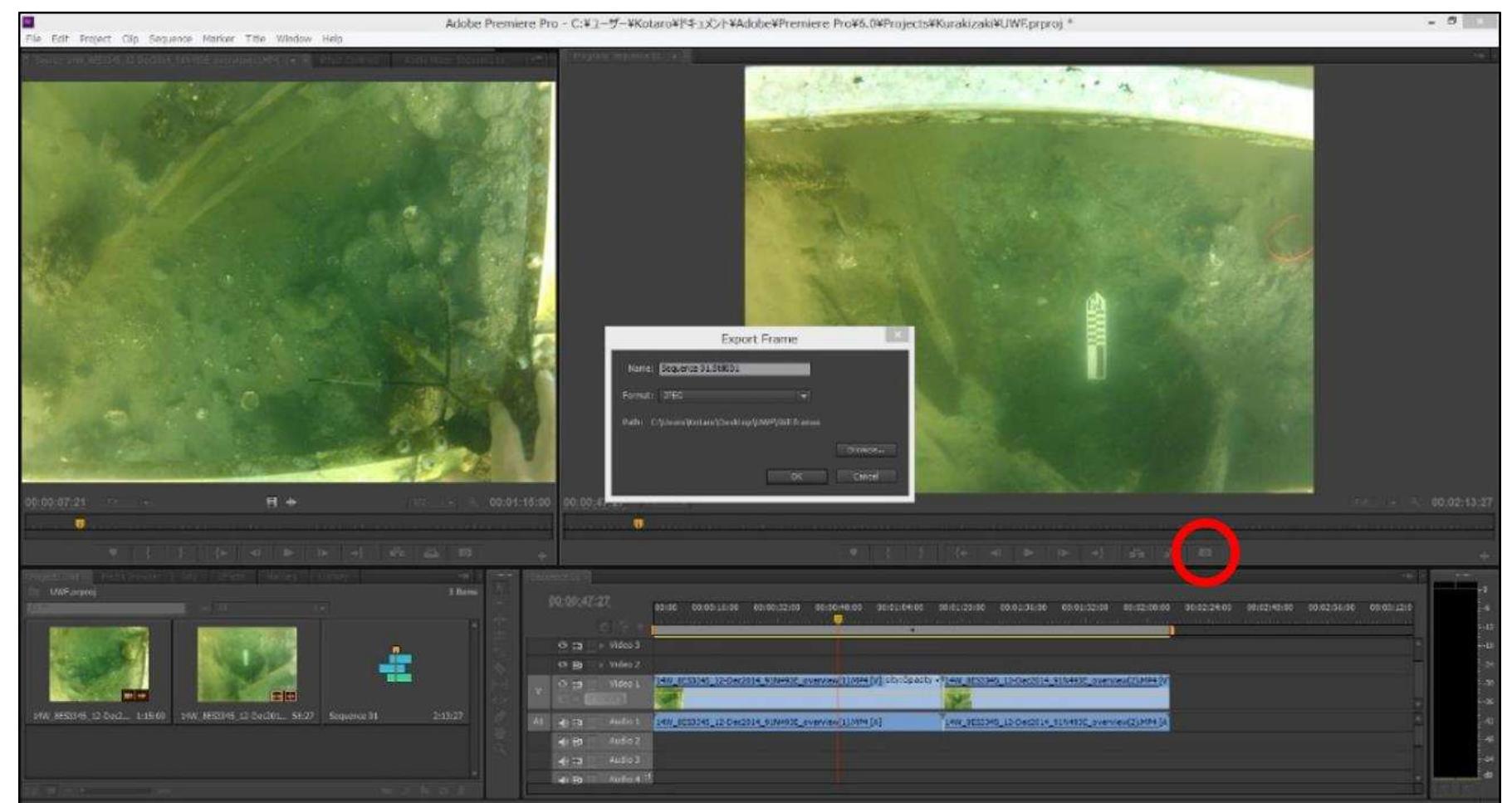Toggle visibility of the Video 2 track

tap(563, 664)
